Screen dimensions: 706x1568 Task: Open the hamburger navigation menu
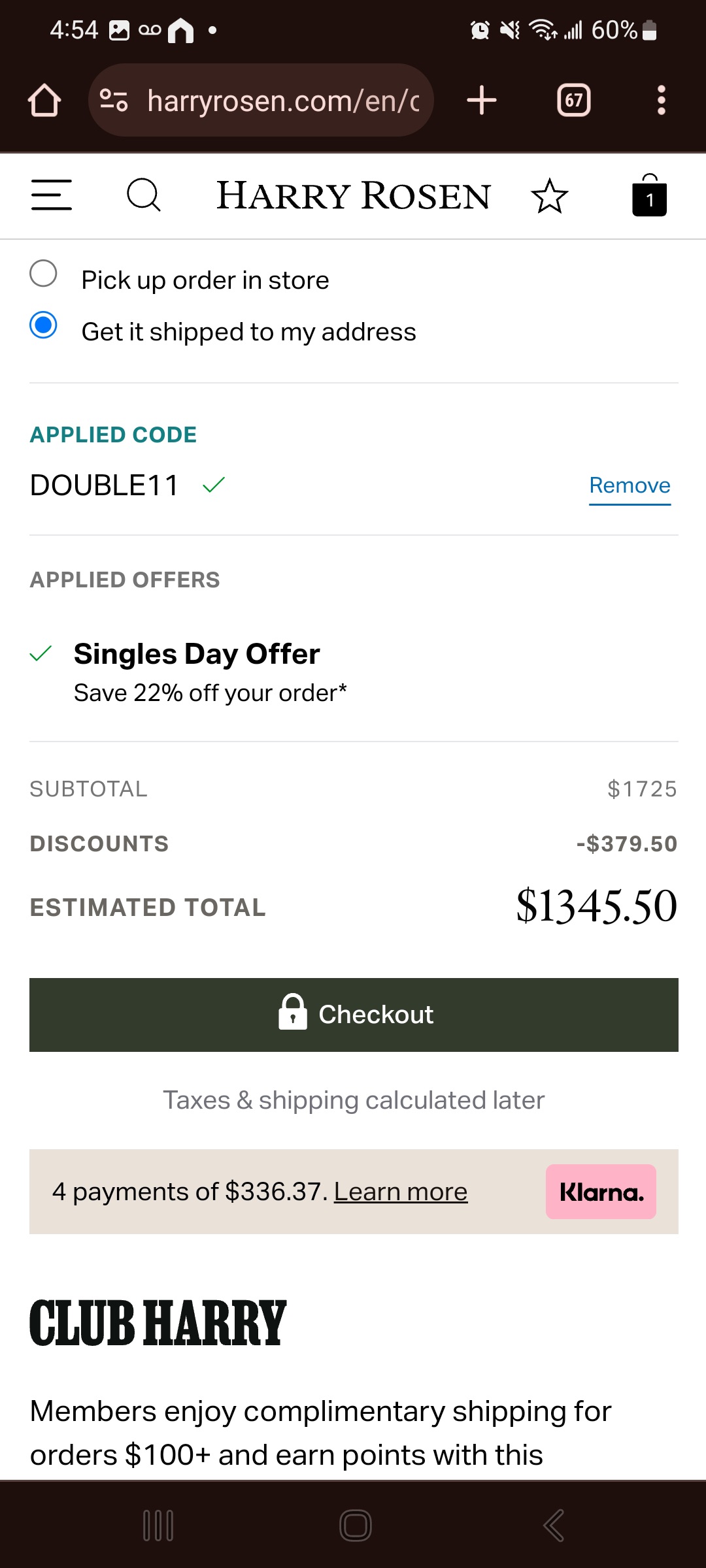click(x=51, y=195)
